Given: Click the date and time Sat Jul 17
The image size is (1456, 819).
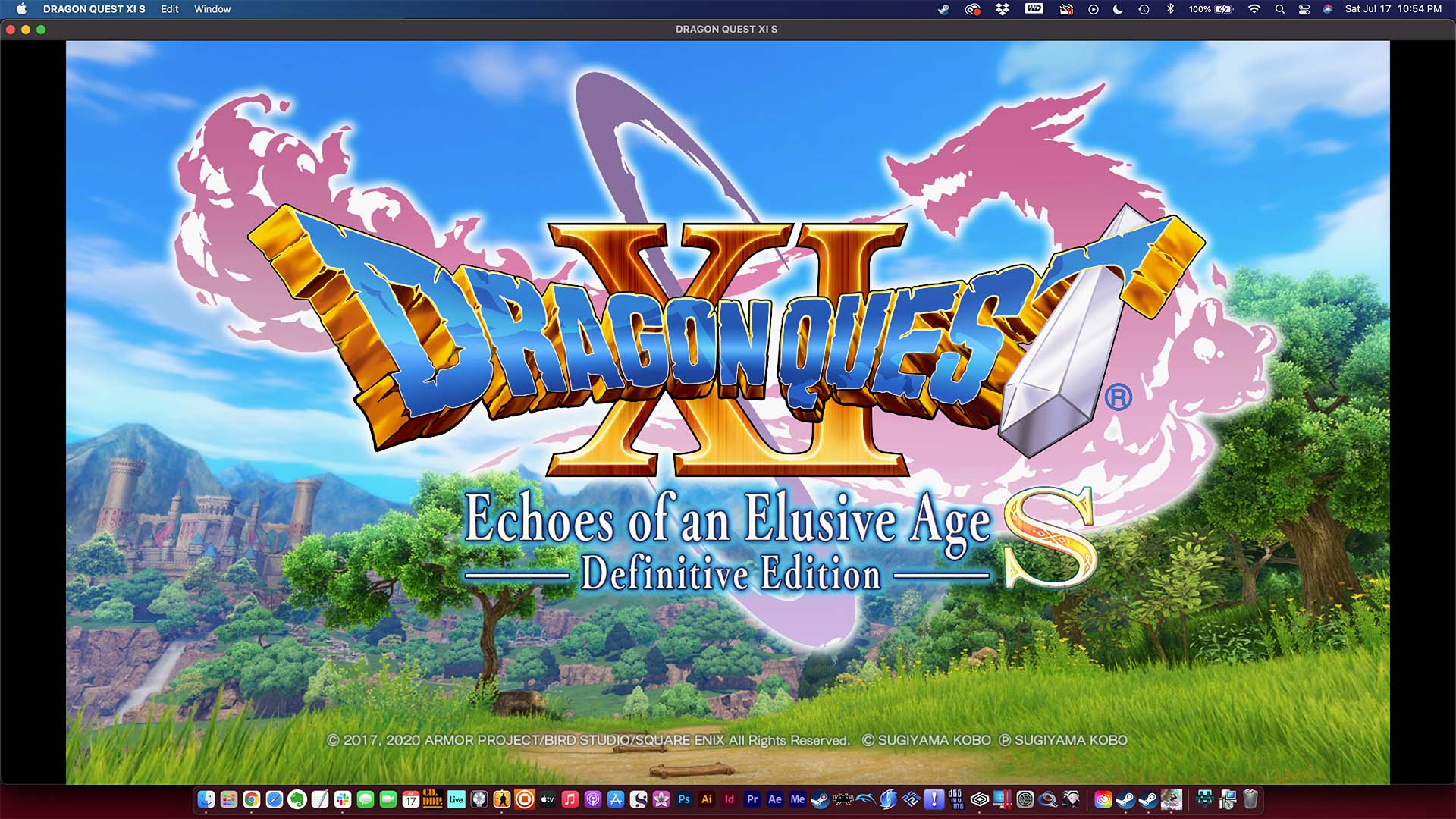Looking at the screenshot, I should point(1393,9).
